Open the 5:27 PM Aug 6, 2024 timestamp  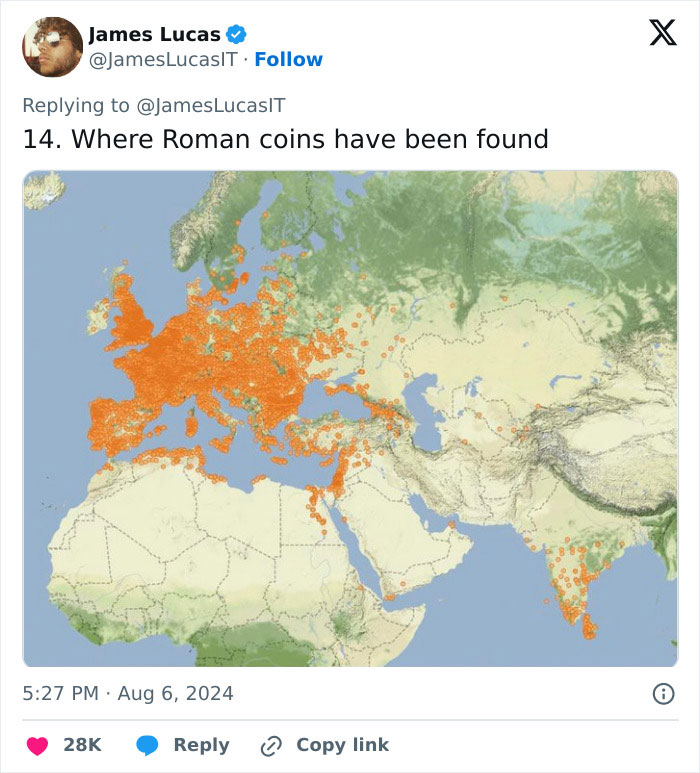point(128,693)
